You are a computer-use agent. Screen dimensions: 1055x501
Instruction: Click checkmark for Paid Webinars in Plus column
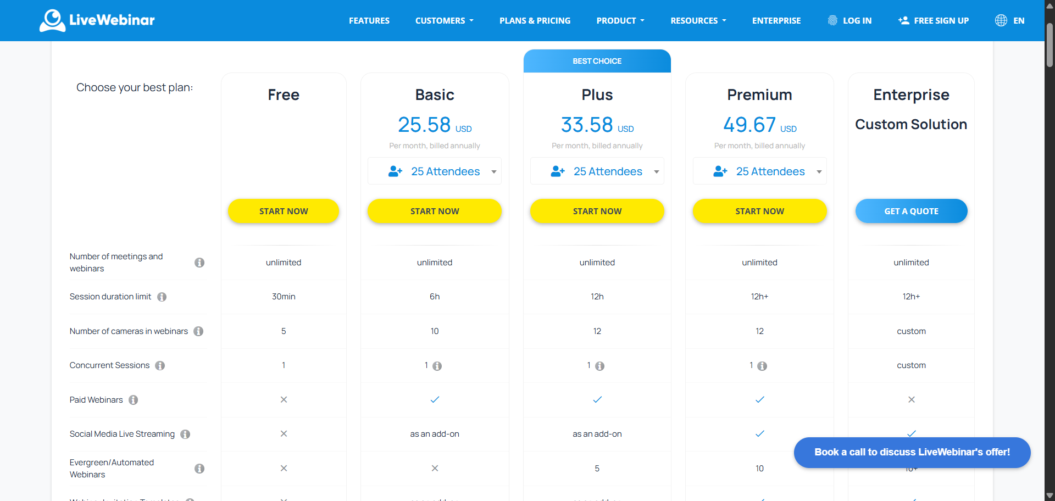click(x=597, y=399)
